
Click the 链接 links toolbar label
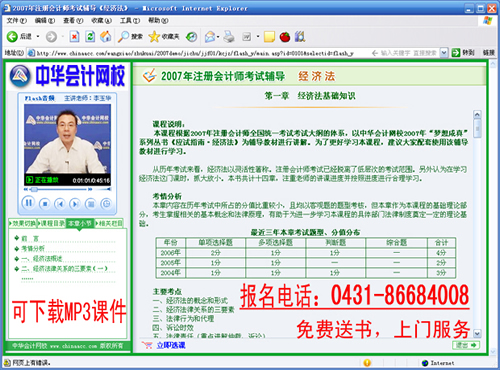(488, 53)
